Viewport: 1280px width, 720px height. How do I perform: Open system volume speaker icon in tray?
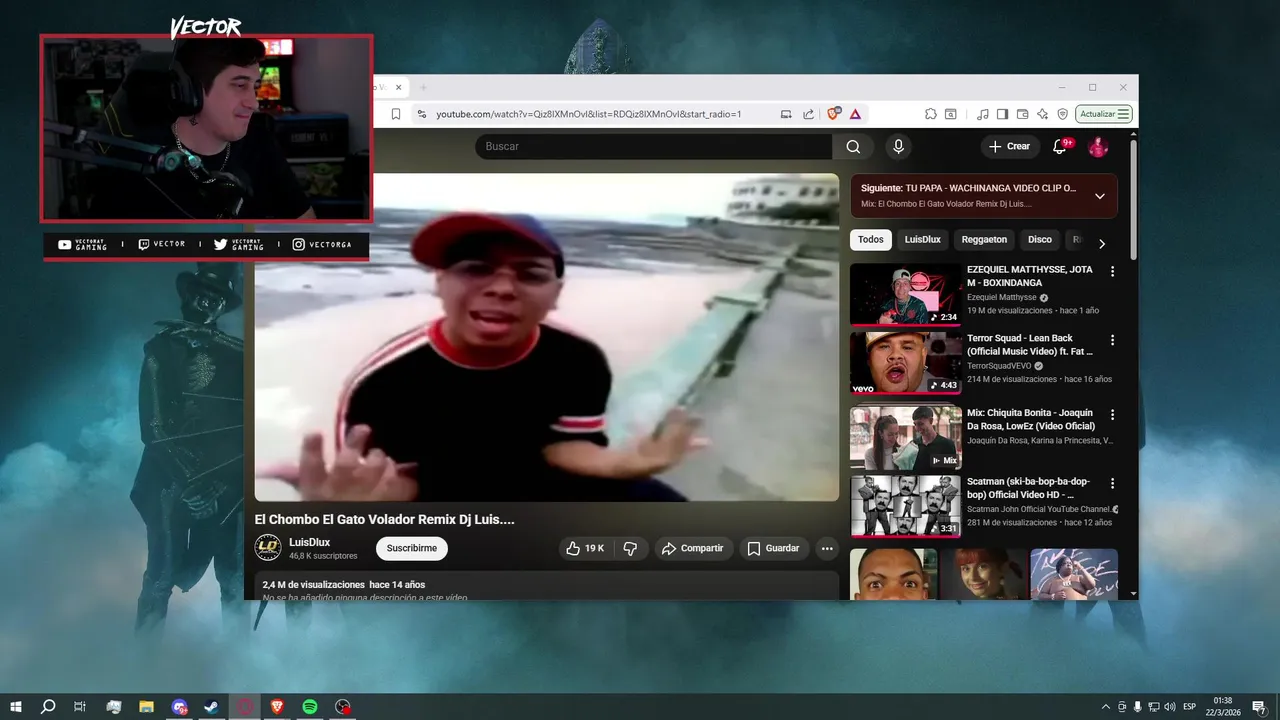point(1170,707)
